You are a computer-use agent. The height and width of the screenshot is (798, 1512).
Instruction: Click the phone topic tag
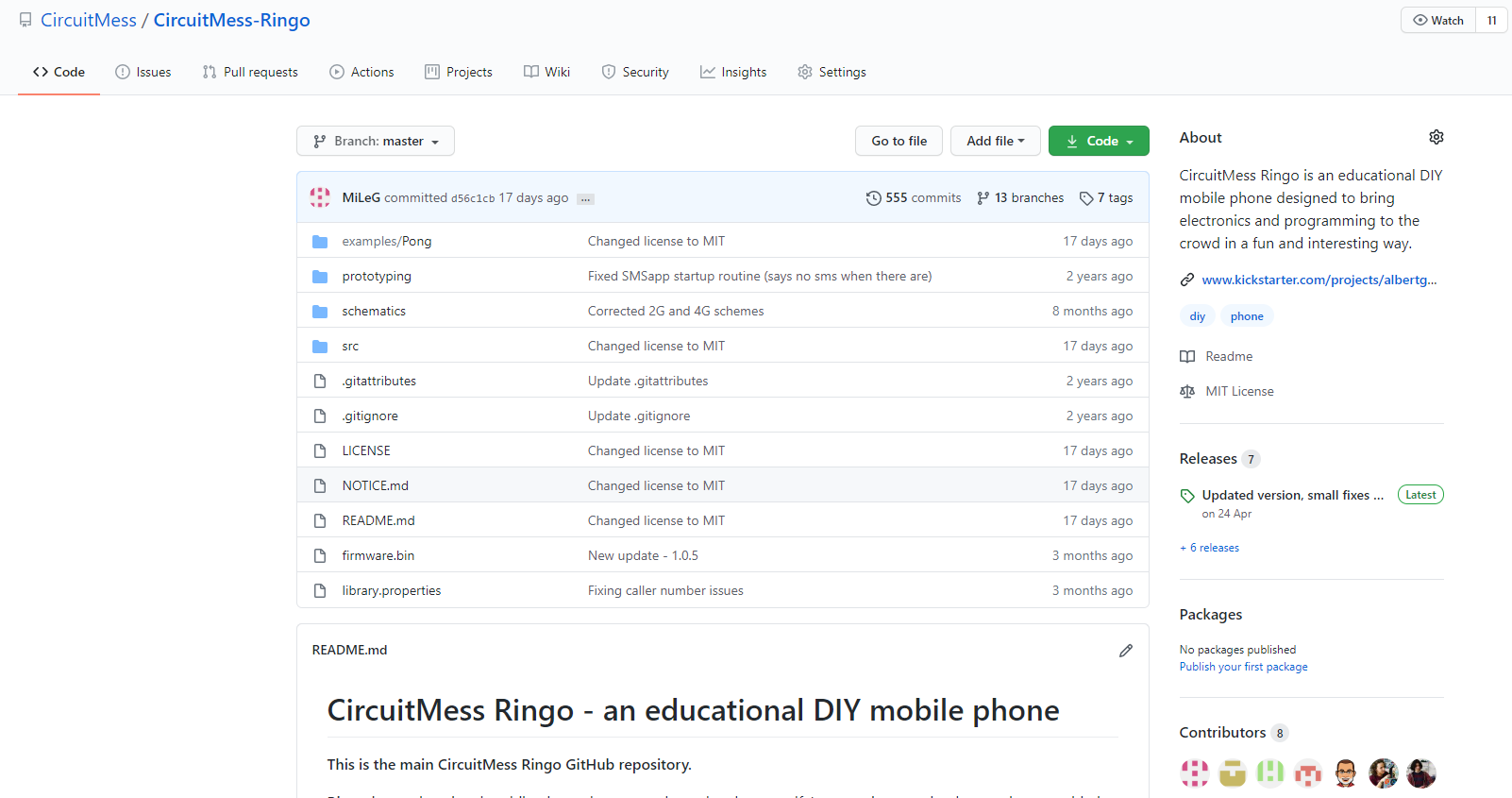point(1247,316)
